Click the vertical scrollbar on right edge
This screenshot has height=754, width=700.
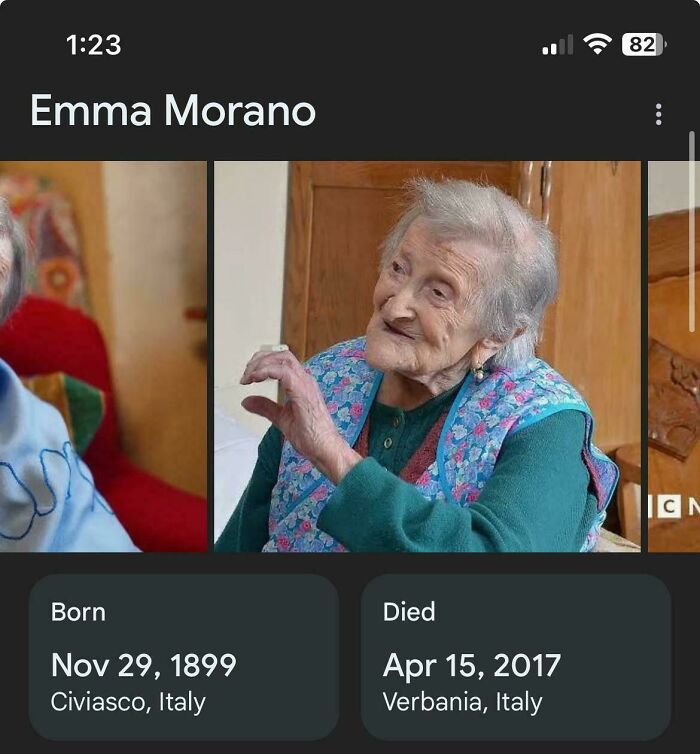pyautogui.click(x=692, y=232)
